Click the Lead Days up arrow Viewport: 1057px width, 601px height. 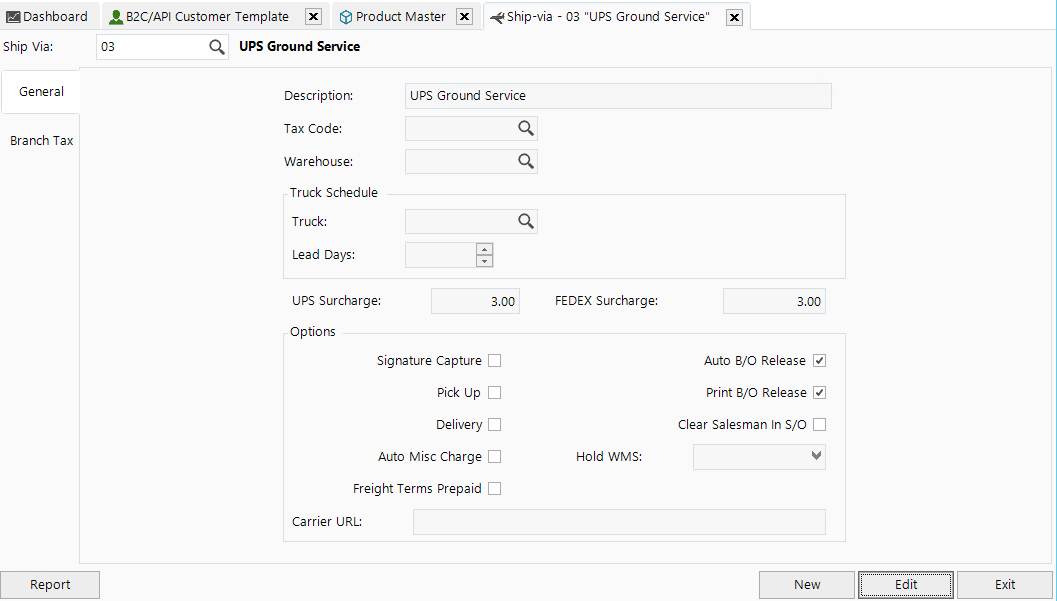pyautogui.click(x=484, y=249)
